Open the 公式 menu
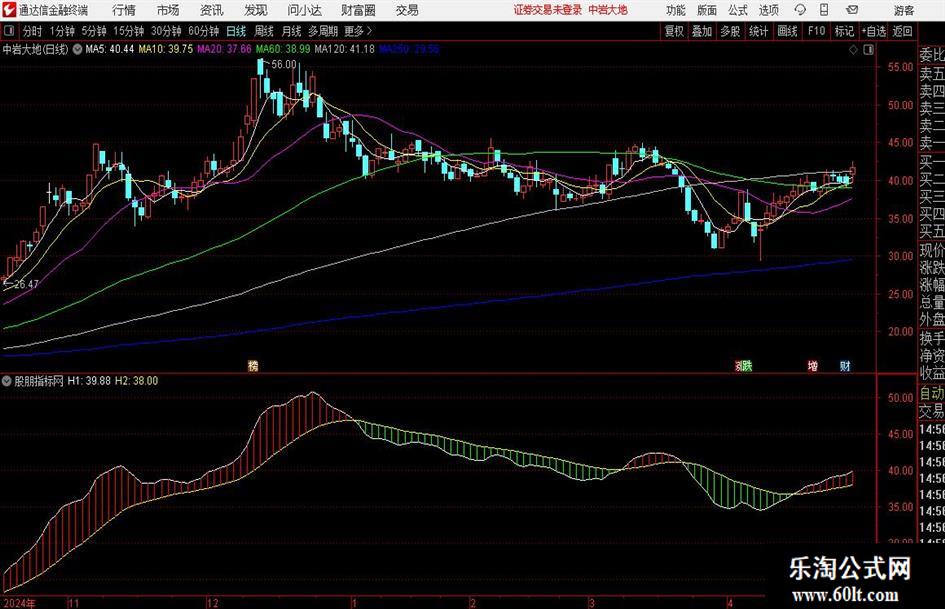 pyautogui.click(x=738, y=10)
